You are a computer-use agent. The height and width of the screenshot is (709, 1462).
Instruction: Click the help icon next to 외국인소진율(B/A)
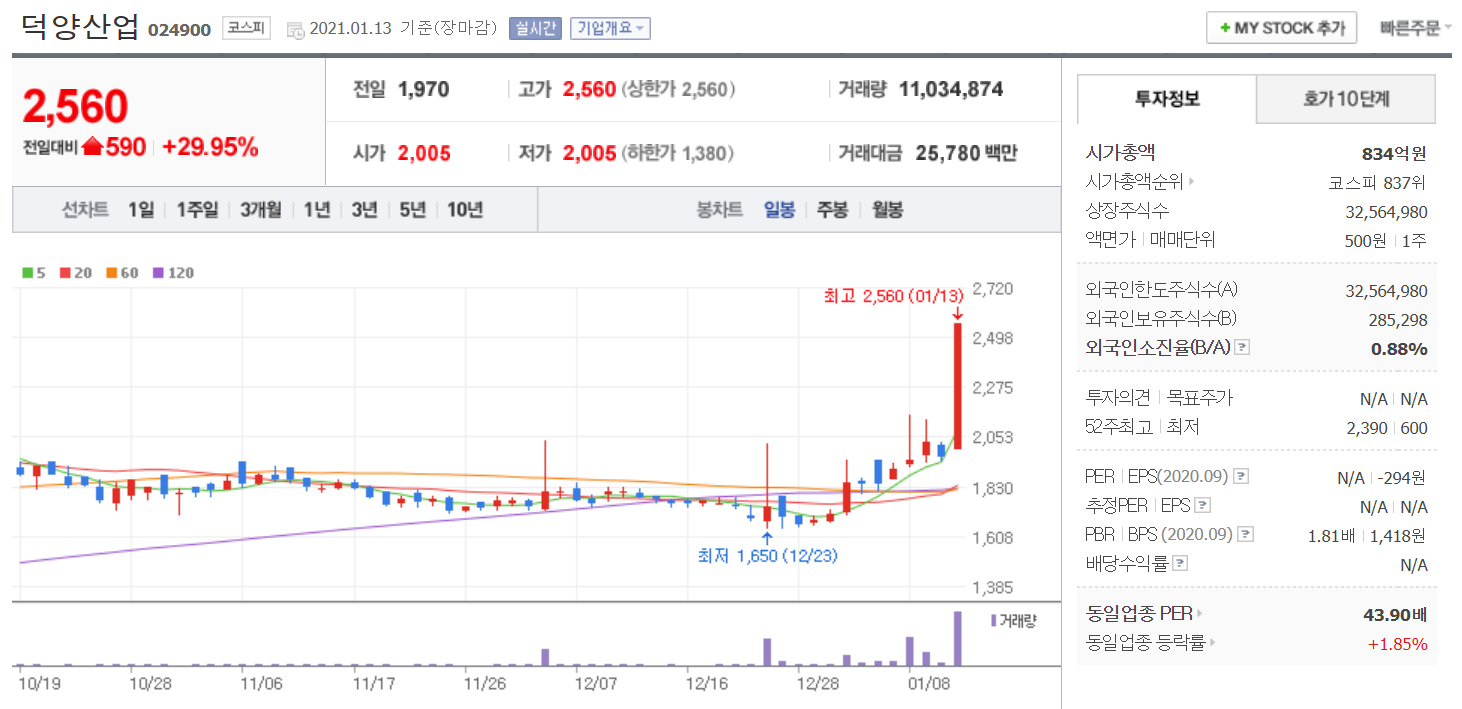pos(1242,348)
